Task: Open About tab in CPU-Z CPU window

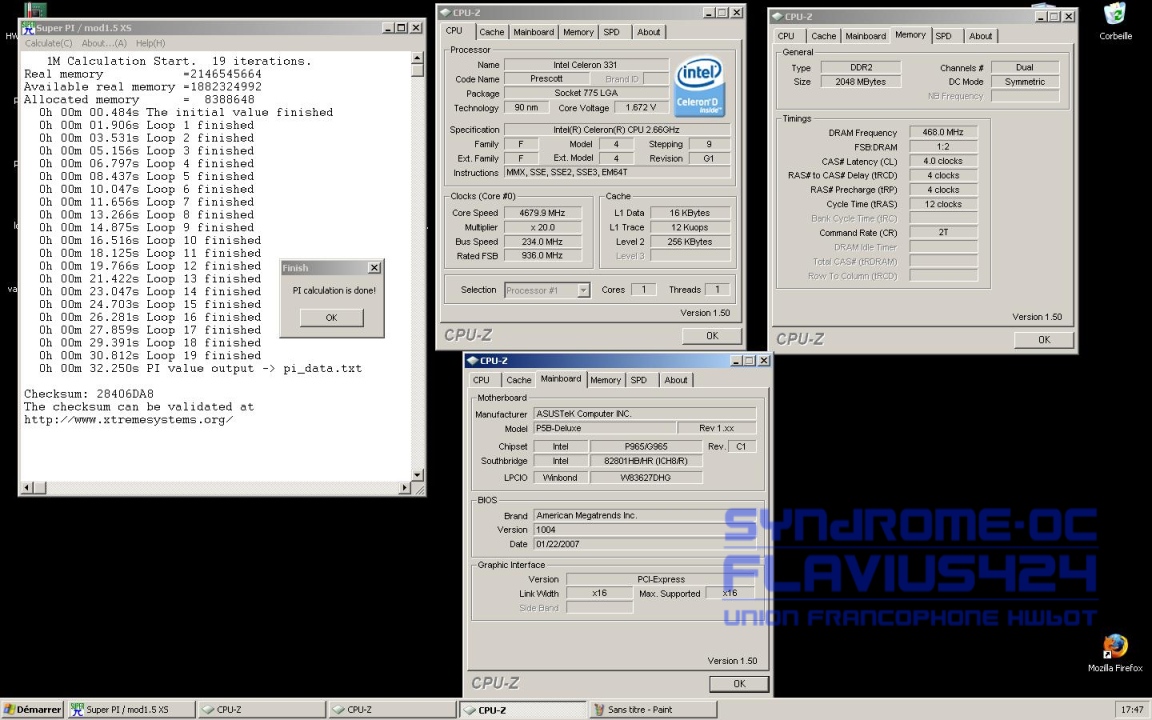Action: (x=648, y=32)
